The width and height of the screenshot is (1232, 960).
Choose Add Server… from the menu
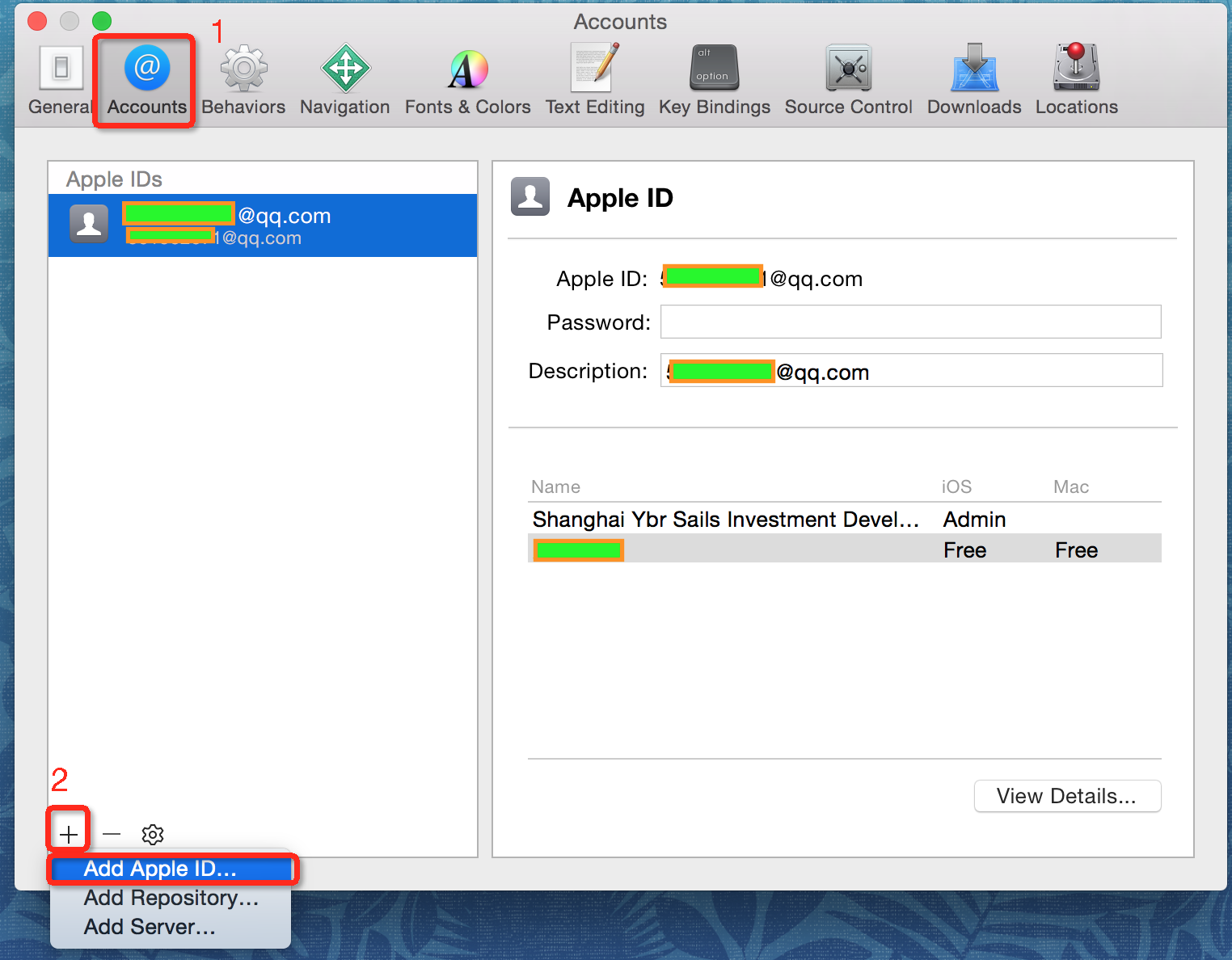(x=171, y=927)
